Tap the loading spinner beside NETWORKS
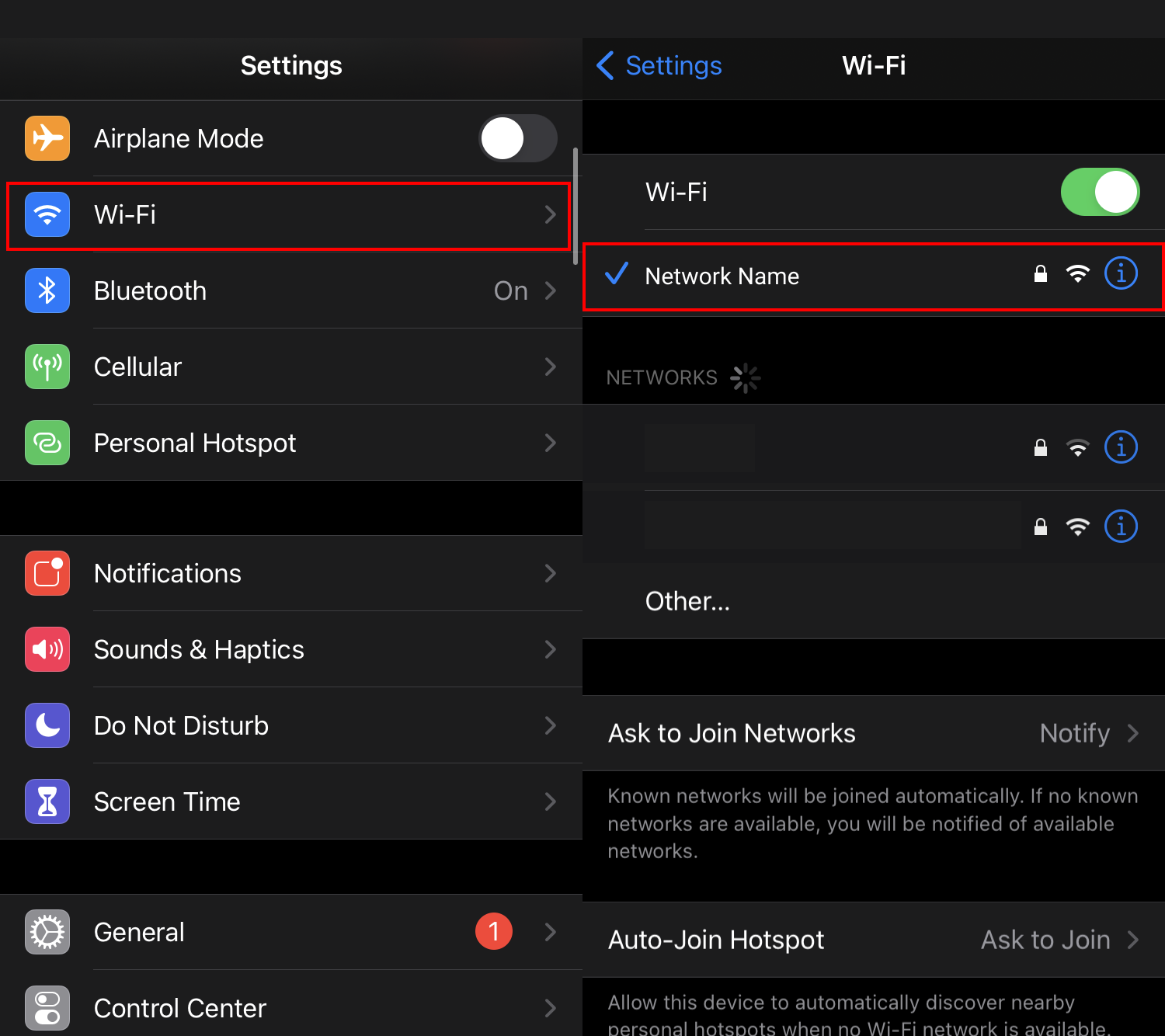This screenshot has height=1036, width=1165. click(745, 378)
